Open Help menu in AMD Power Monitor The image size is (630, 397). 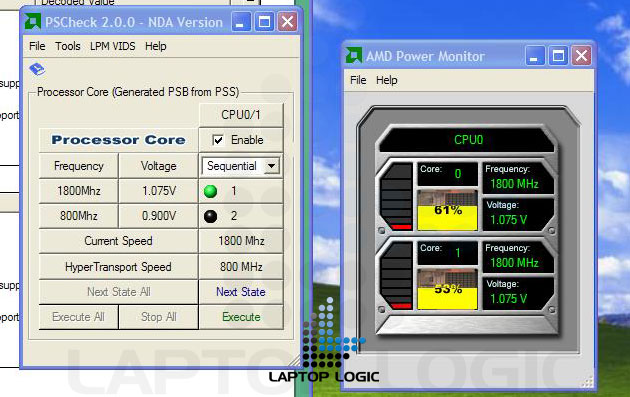coord(387,80)
